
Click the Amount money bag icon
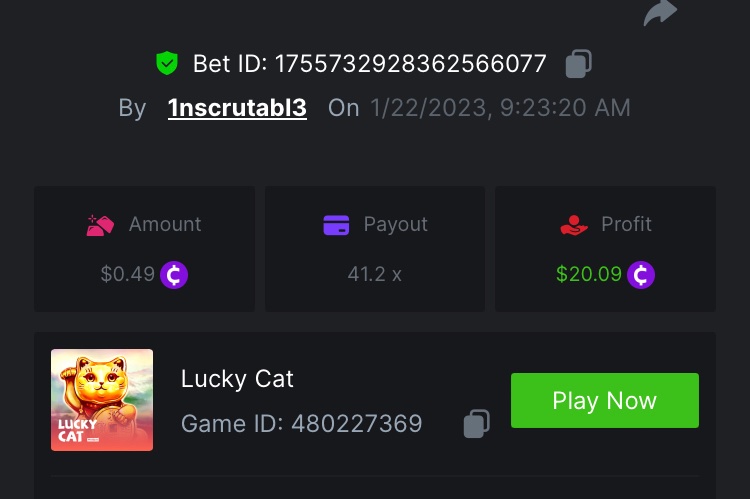(x=101, y=225)
